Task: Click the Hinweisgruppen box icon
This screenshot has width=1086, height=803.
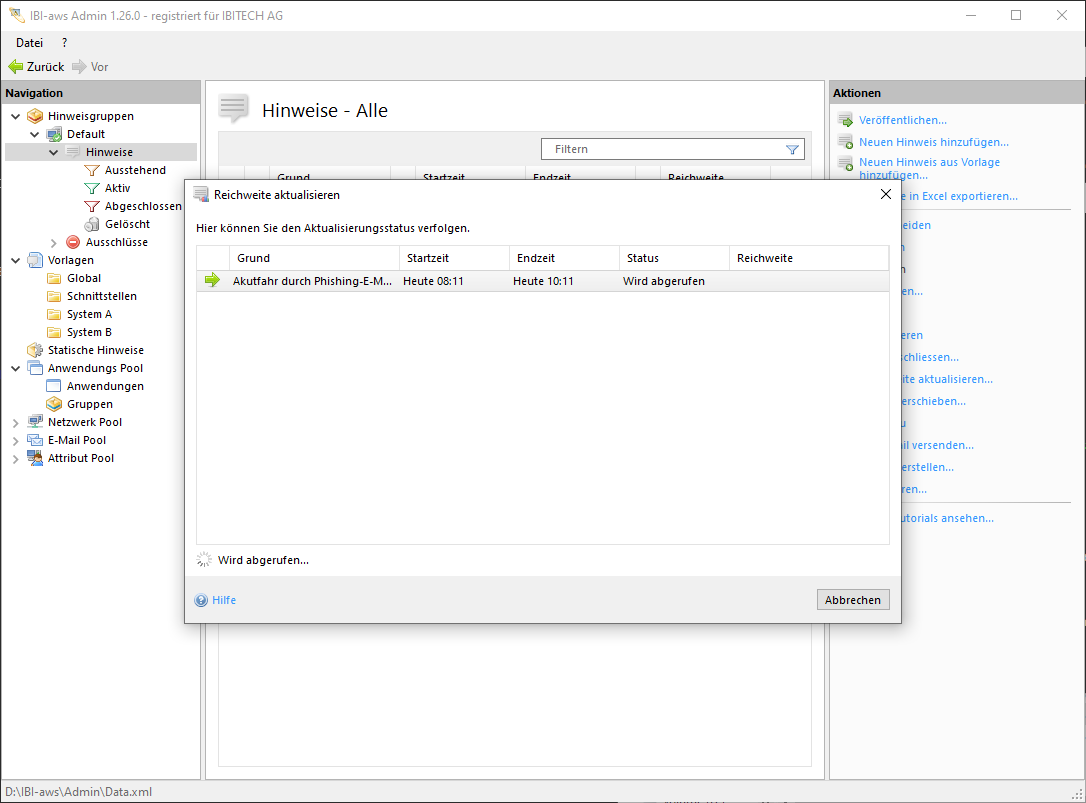Action: 35,116
